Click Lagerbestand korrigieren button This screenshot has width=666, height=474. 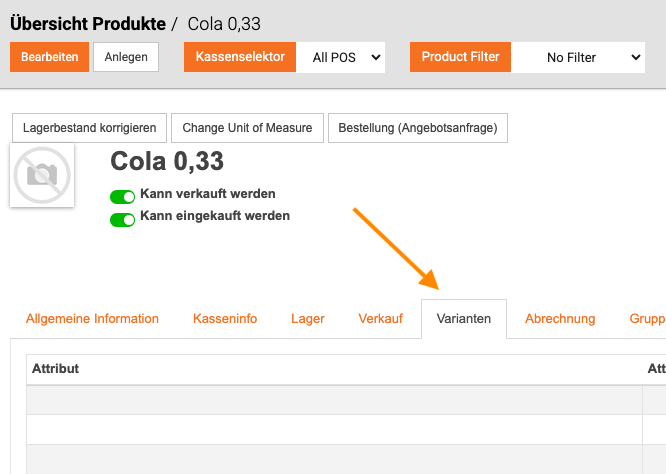90,128
